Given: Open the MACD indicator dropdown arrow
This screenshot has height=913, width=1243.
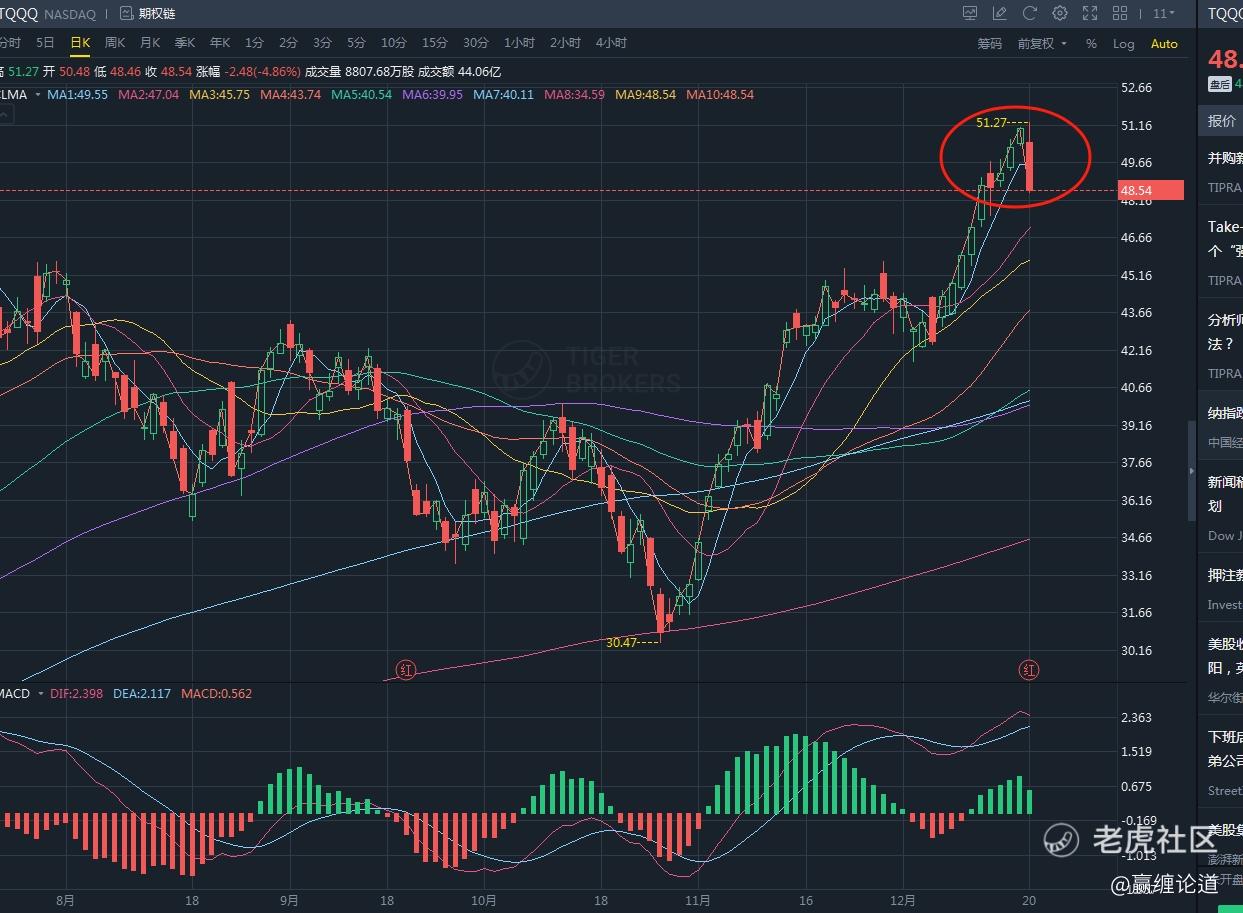Looking at the screenshot, I should pos(40,694).
